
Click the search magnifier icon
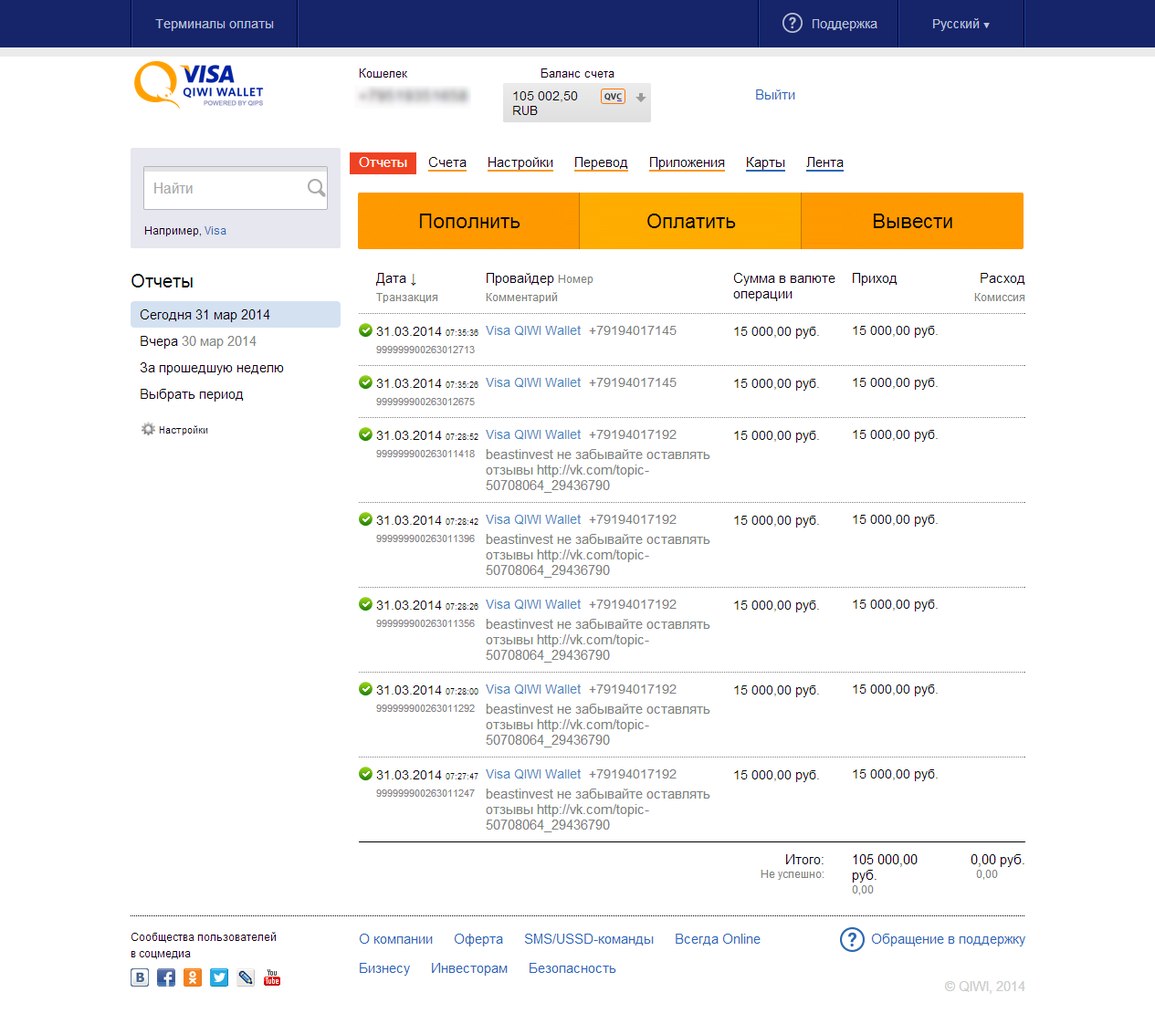[316, 188]
